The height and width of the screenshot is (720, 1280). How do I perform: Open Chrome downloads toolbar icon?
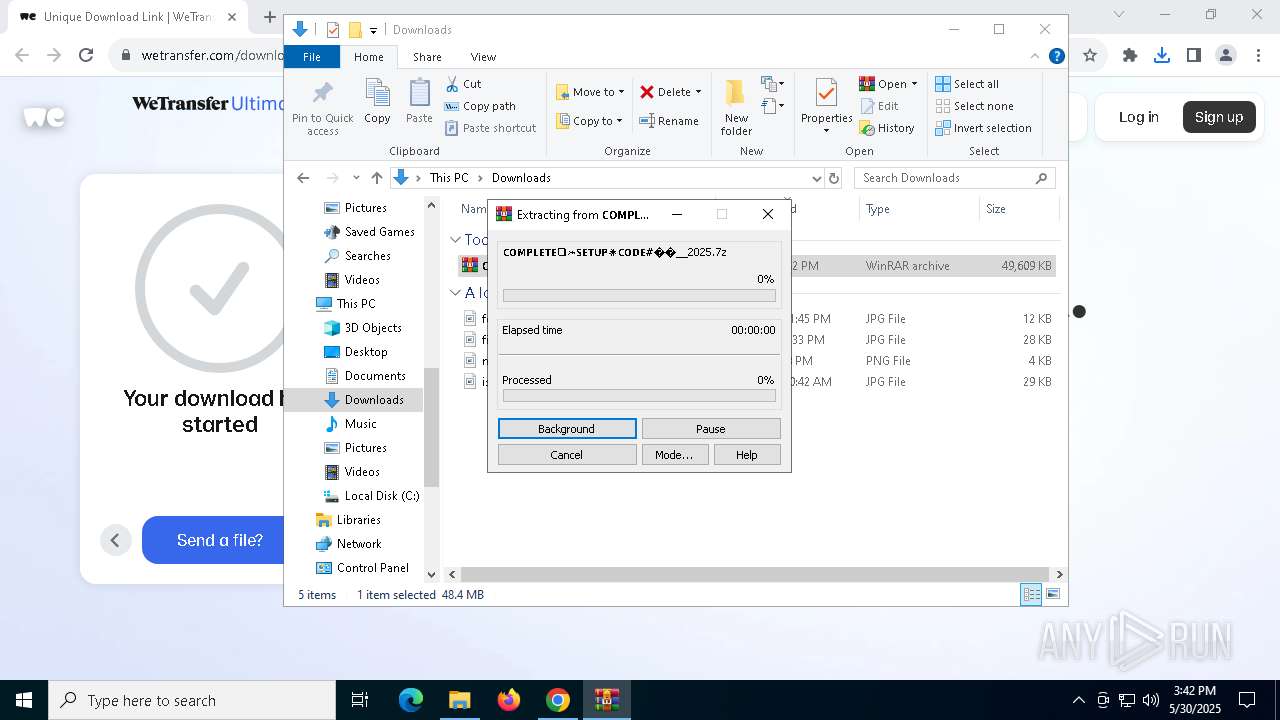pyautogui.click(x=1162, y=56)
